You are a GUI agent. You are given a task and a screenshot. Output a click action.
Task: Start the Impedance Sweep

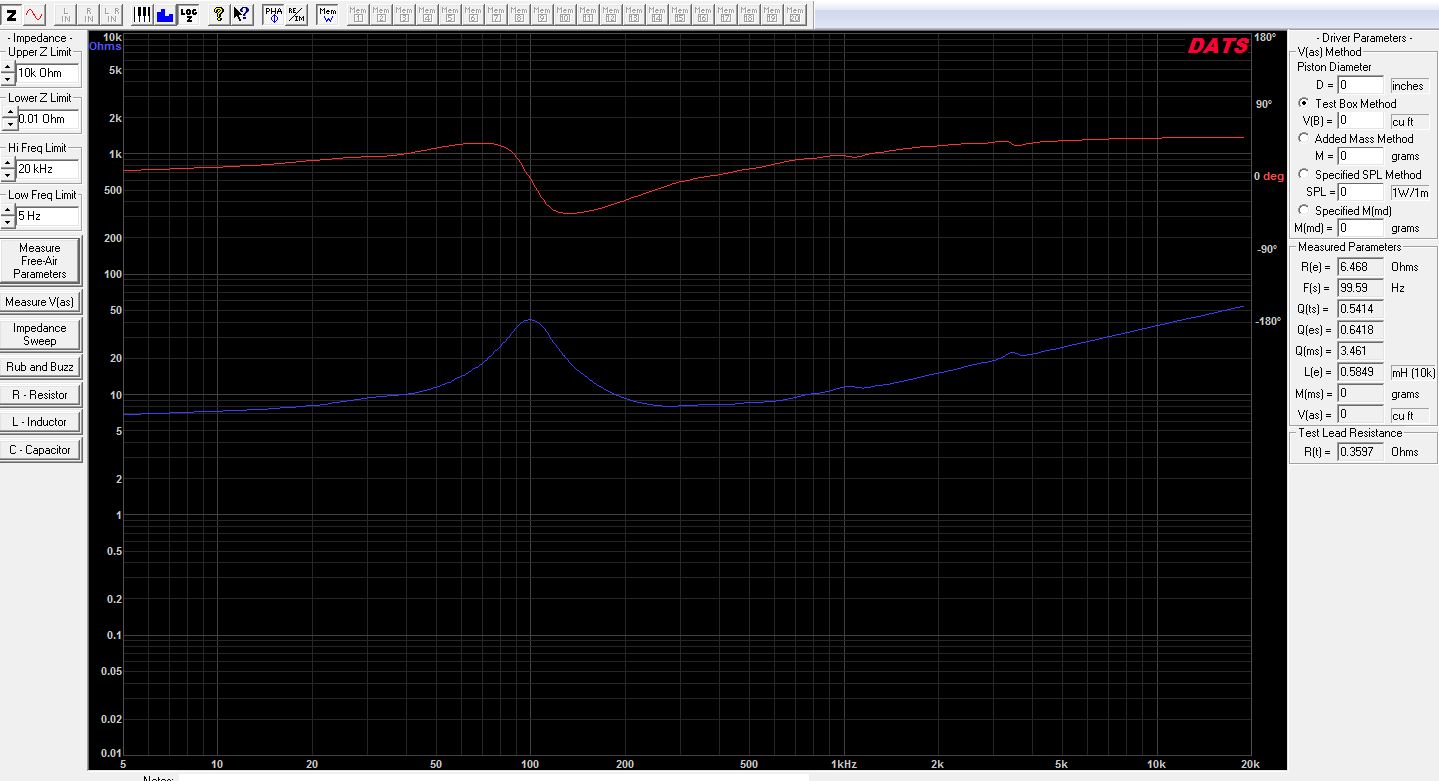(40, 334)
